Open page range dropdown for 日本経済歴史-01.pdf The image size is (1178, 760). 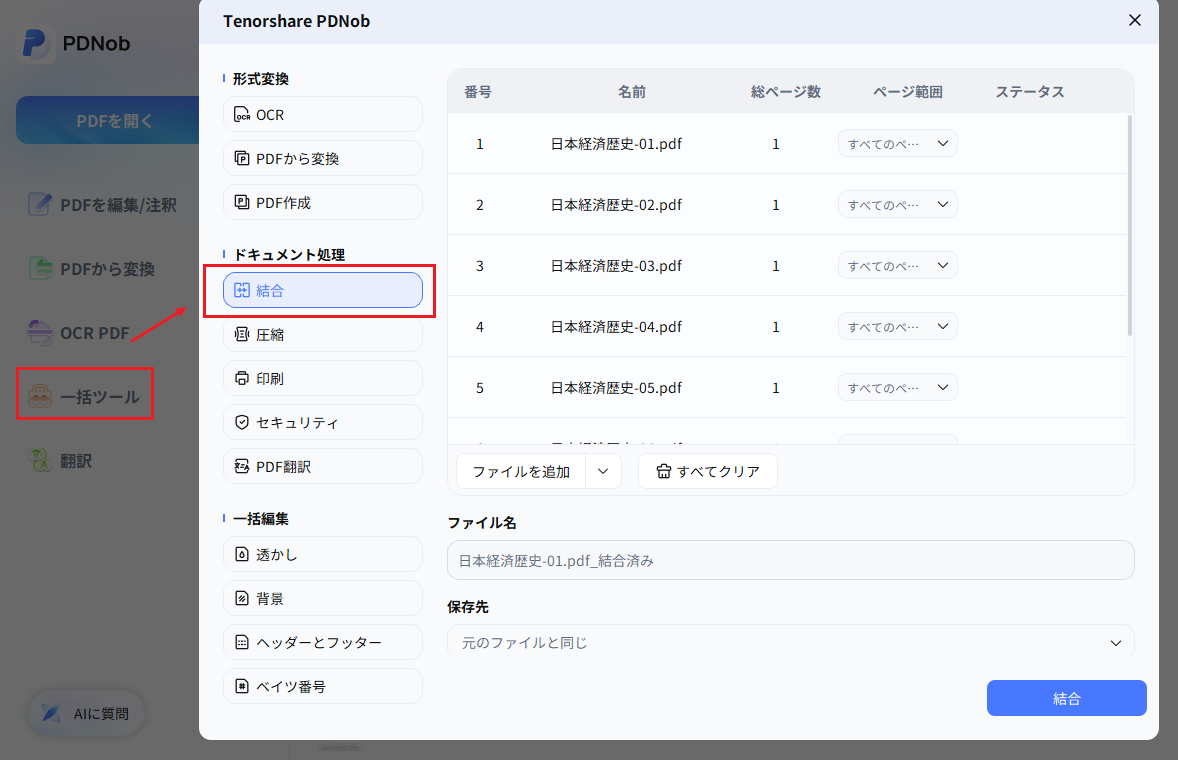coord(897,143)
